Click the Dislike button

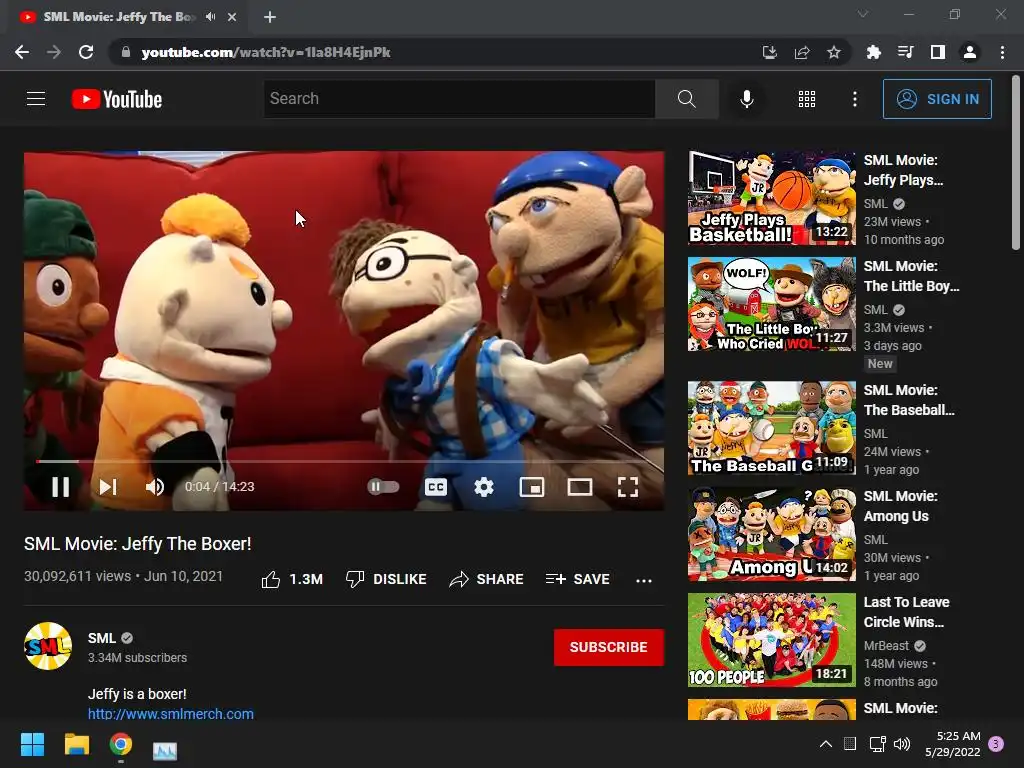click(386, 579)
